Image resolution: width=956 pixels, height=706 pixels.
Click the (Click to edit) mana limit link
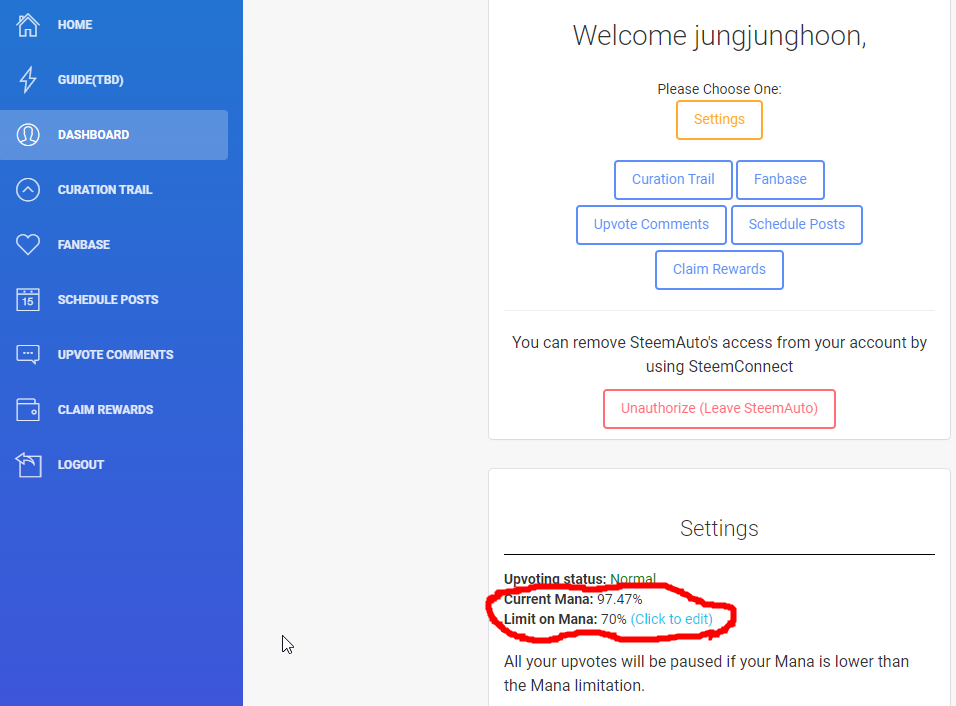(671, 619)
